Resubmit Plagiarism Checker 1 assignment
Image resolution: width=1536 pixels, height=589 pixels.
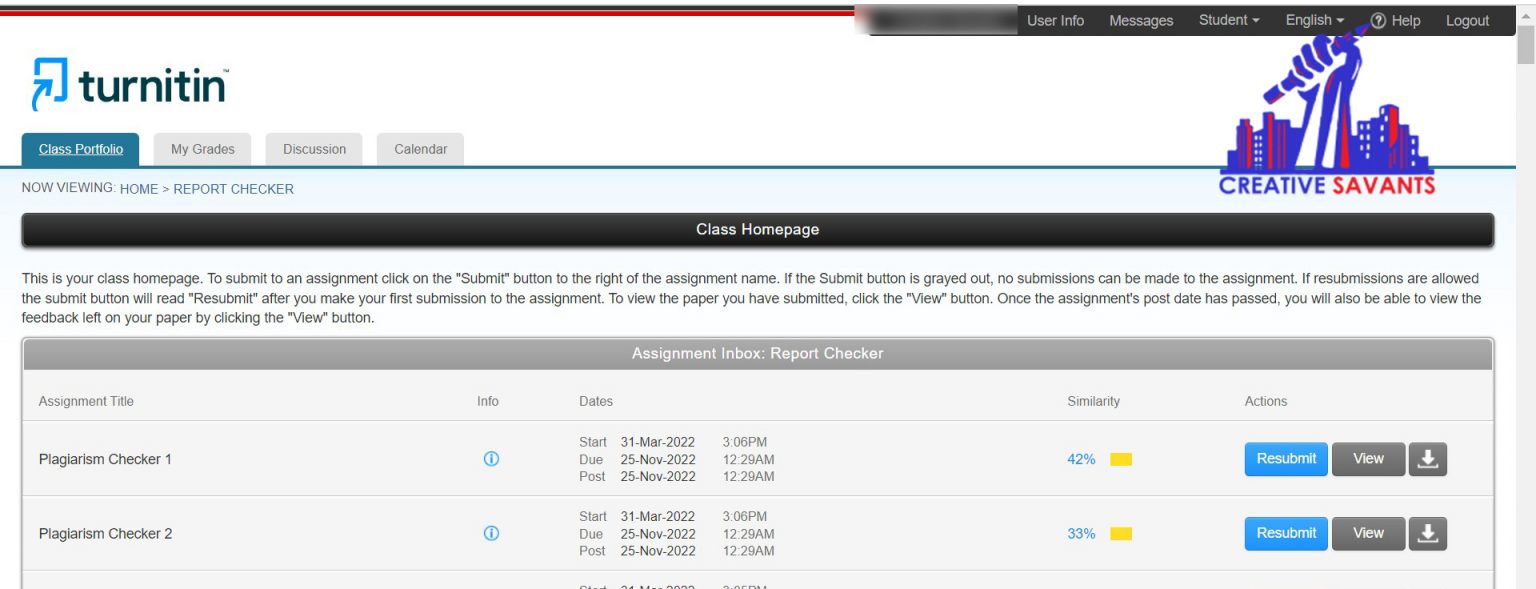tap(1285, 459)
